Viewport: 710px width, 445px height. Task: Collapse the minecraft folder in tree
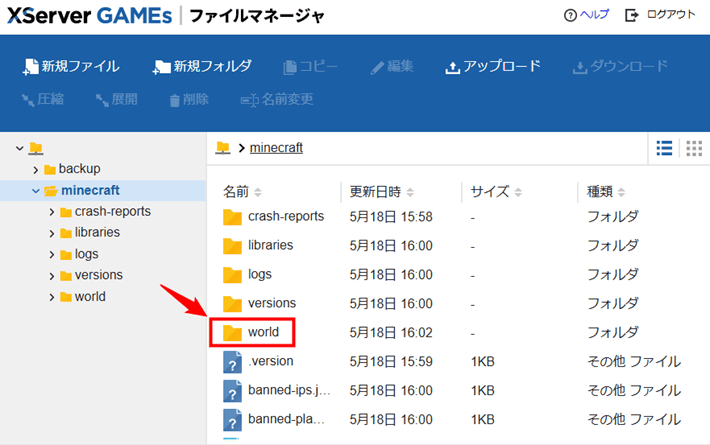36,191
